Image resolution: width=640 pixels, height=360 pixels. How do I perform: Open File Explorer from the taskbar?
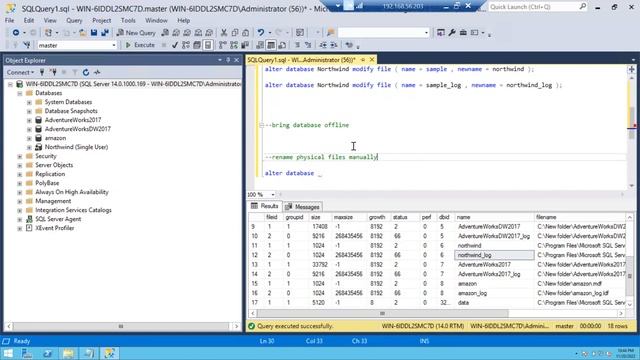(x=68, y=353)
